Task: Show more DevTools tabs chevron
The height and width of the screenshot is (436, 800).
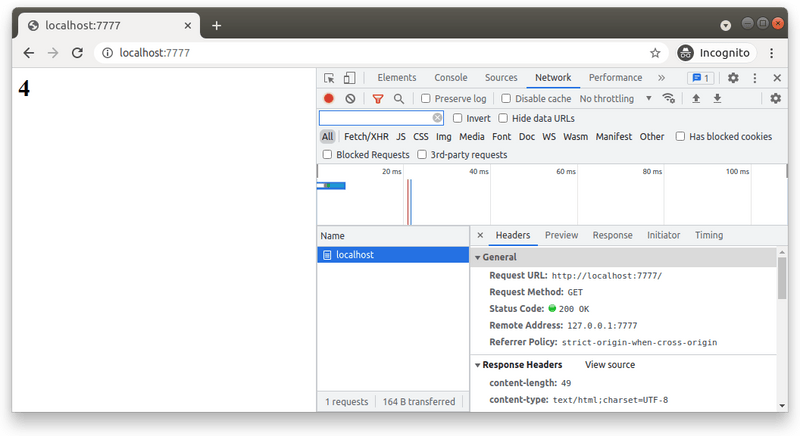Action: click(661, 78)
